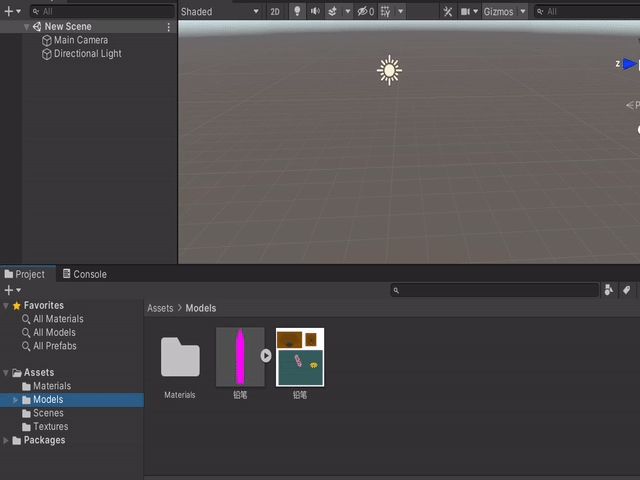This screenshot has width=640, height=480.
Task: Click the Scene view search field
Action: (587, 11)
